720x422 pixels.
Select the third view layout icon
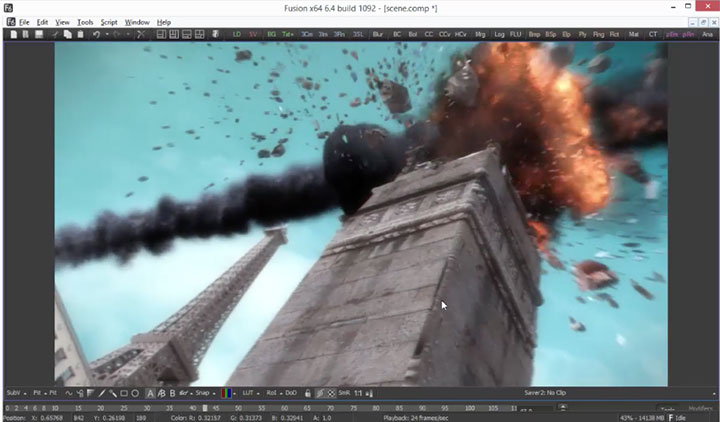[187, 34]
